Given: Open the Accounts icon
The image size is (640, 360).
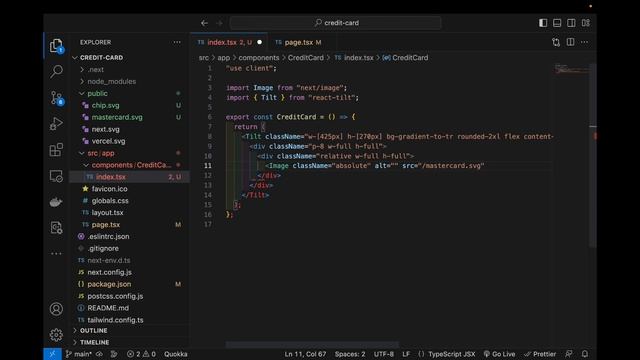Looking at the screenshot, I should [x=56, y=309].
